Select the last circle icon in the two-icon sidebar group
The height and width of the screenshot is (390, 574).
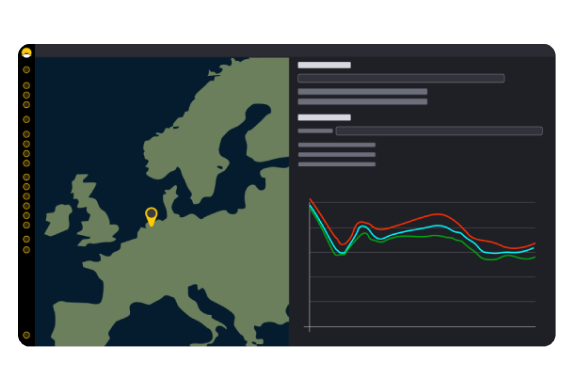click(x=26, y=250)
